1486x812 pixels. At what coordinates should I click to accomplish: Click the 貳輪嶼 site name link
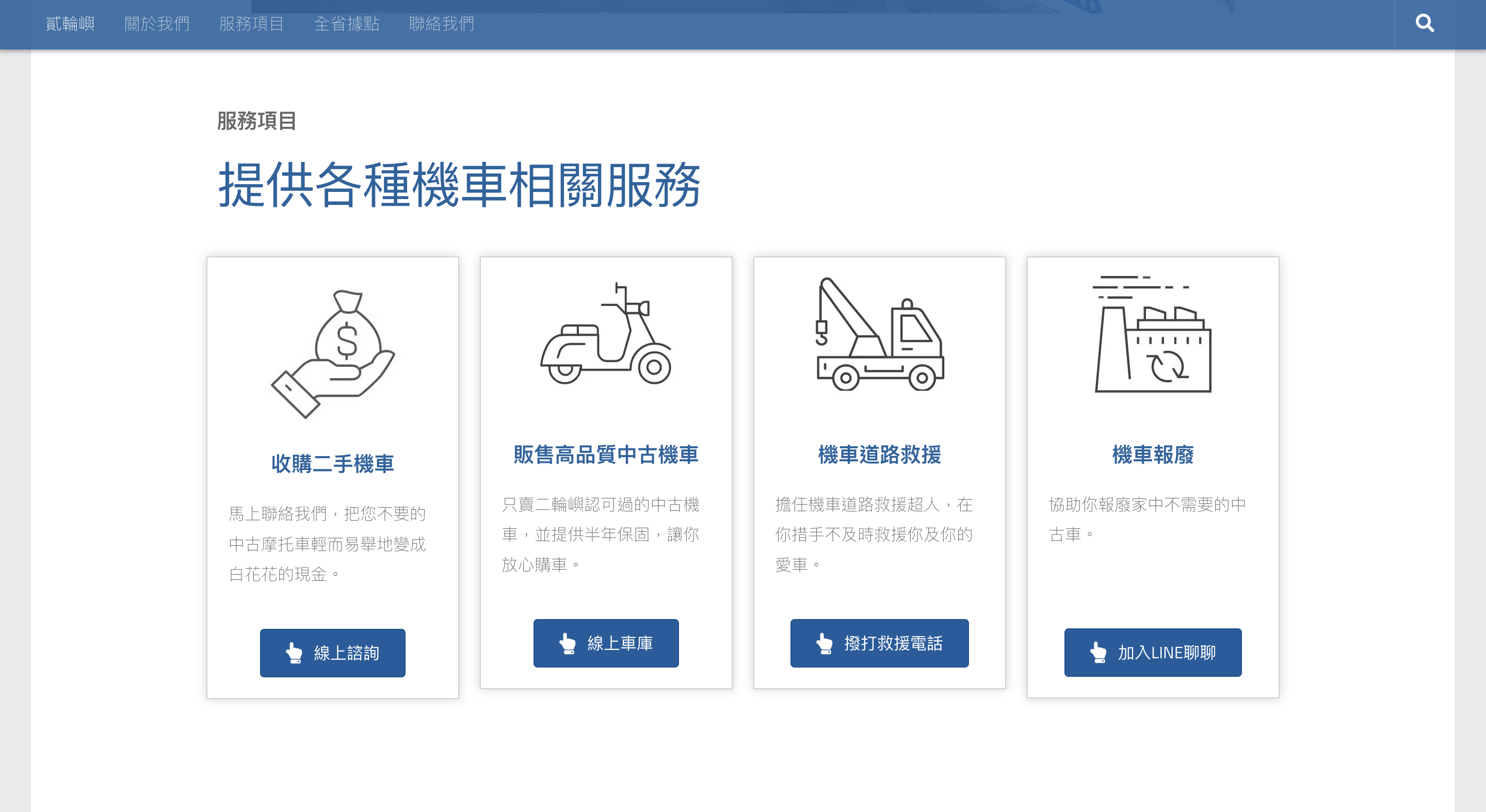coord(70,24)
